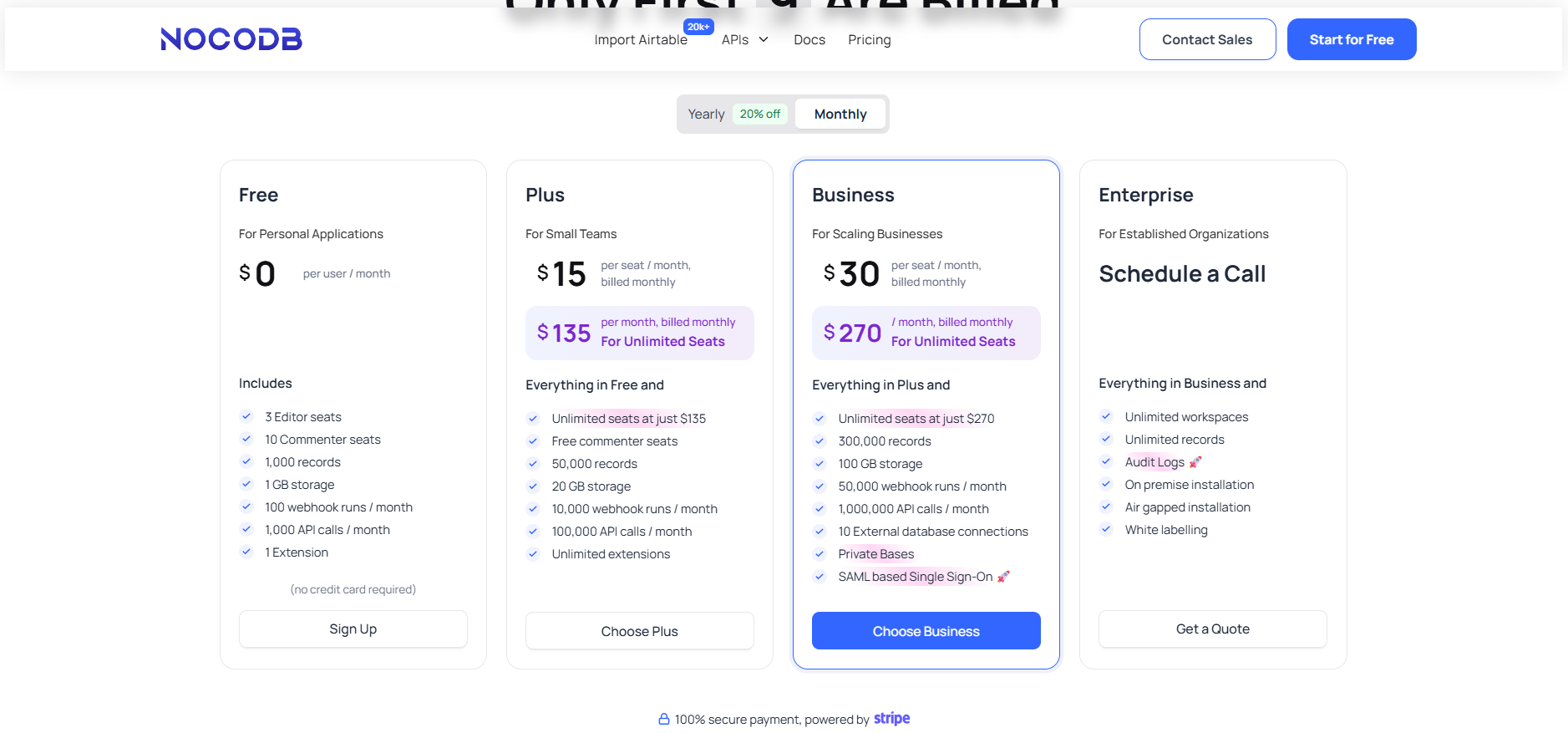Click the rocket icon next to Audit Logs
1568x733 pixels.
pos(1195,462)
